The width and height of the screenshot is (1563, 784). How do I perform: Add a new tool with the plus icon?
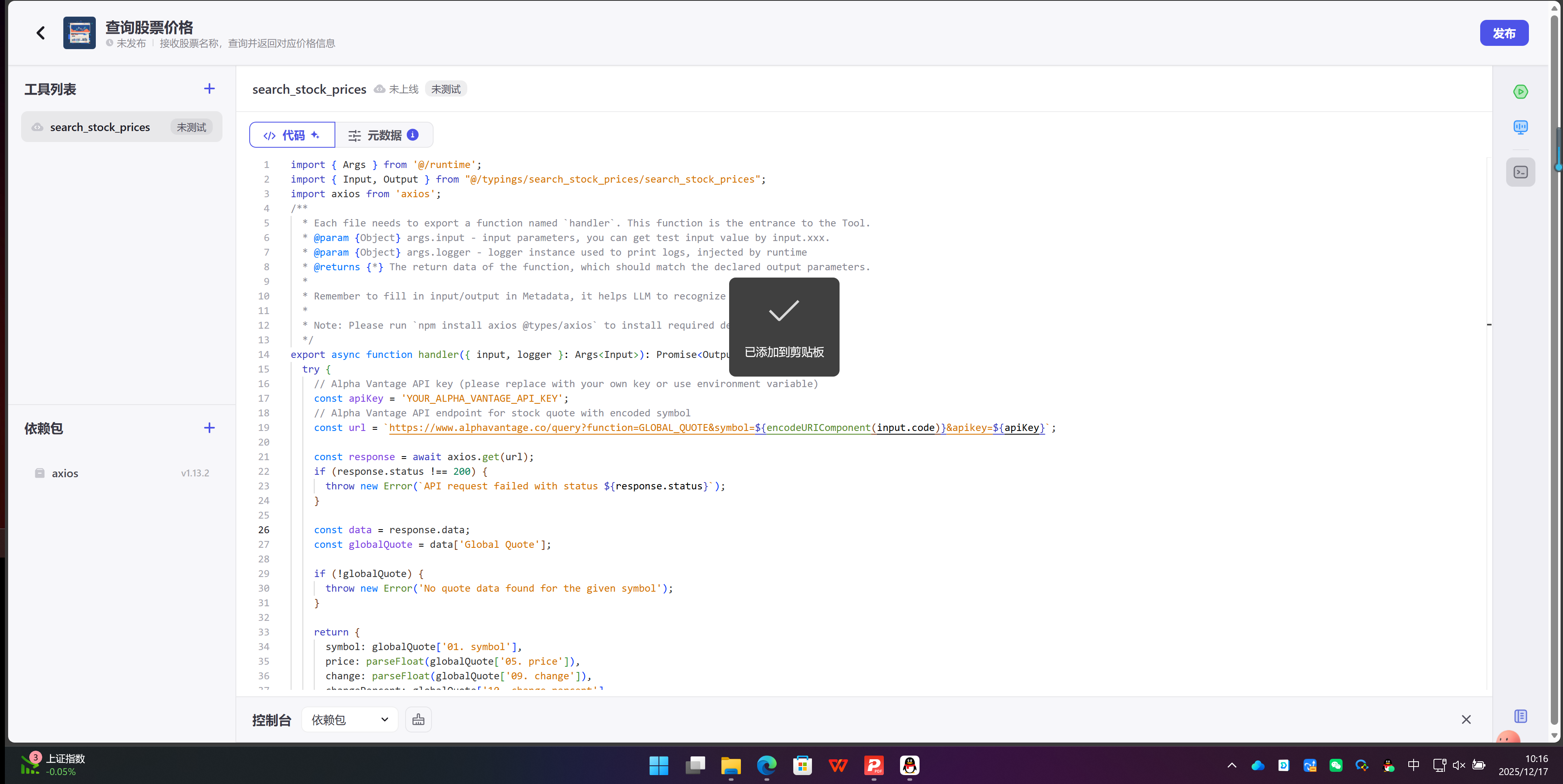[x=209, y=88]
